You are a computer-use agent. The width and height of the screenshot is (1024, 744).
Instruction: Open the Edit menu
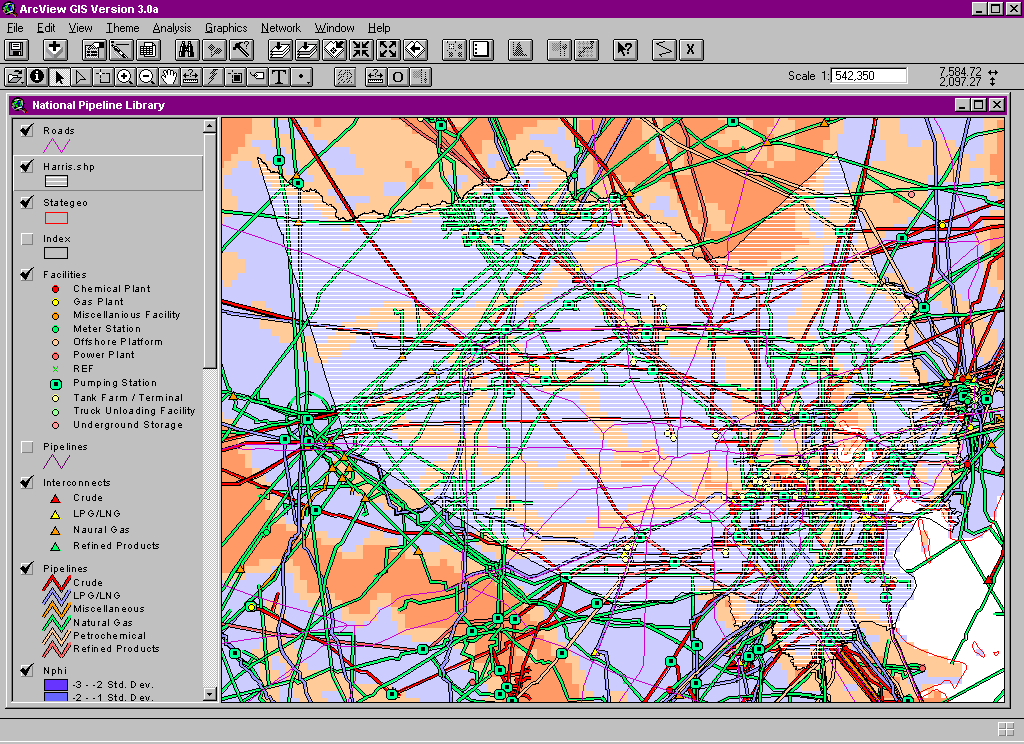click(x=46, y=28)
